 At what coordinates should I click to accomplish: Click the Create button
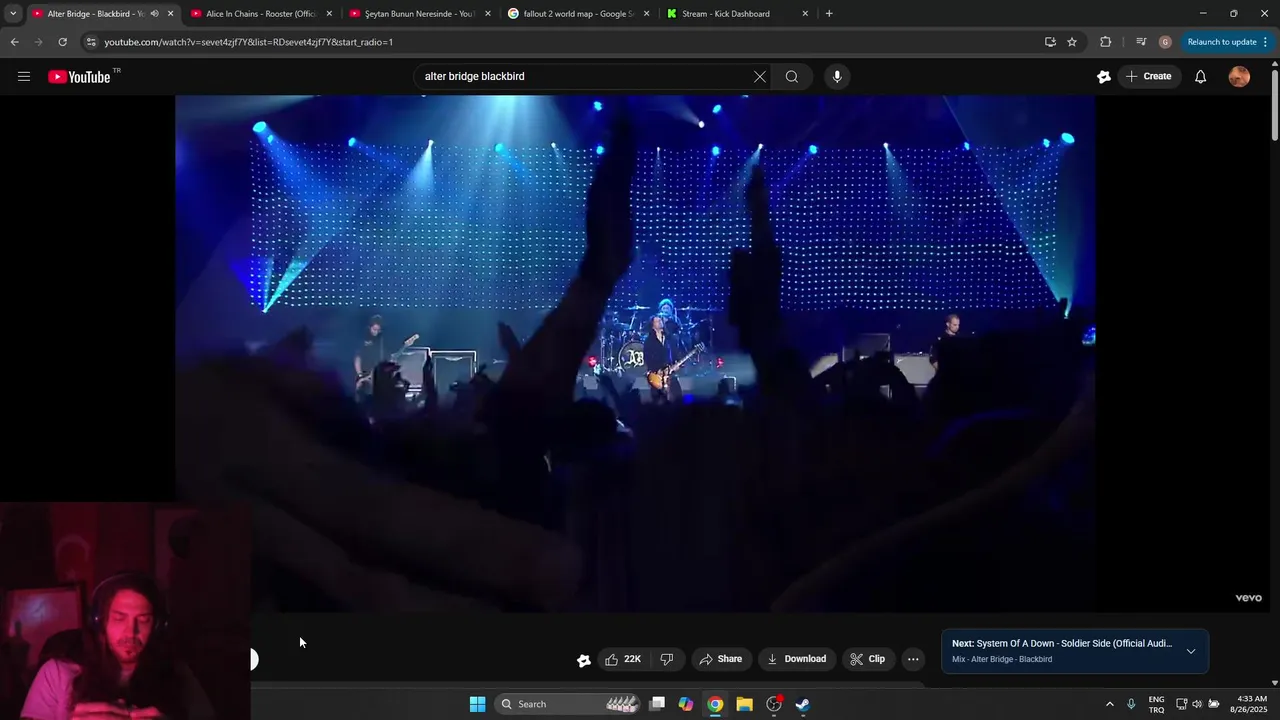[1148, 76]
